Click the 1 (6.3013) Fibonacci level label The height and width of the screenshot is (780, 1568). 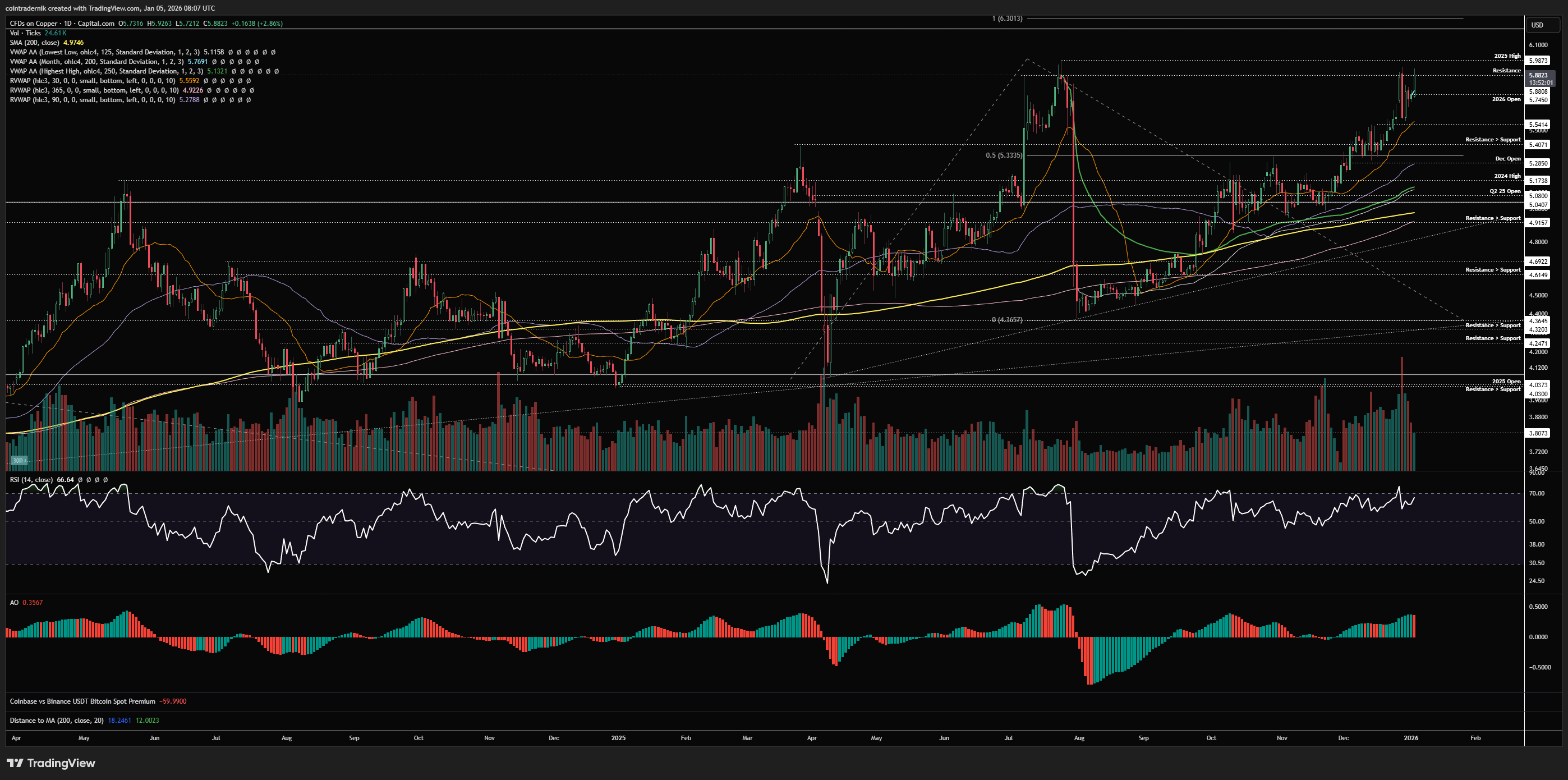pos(1007,19)
